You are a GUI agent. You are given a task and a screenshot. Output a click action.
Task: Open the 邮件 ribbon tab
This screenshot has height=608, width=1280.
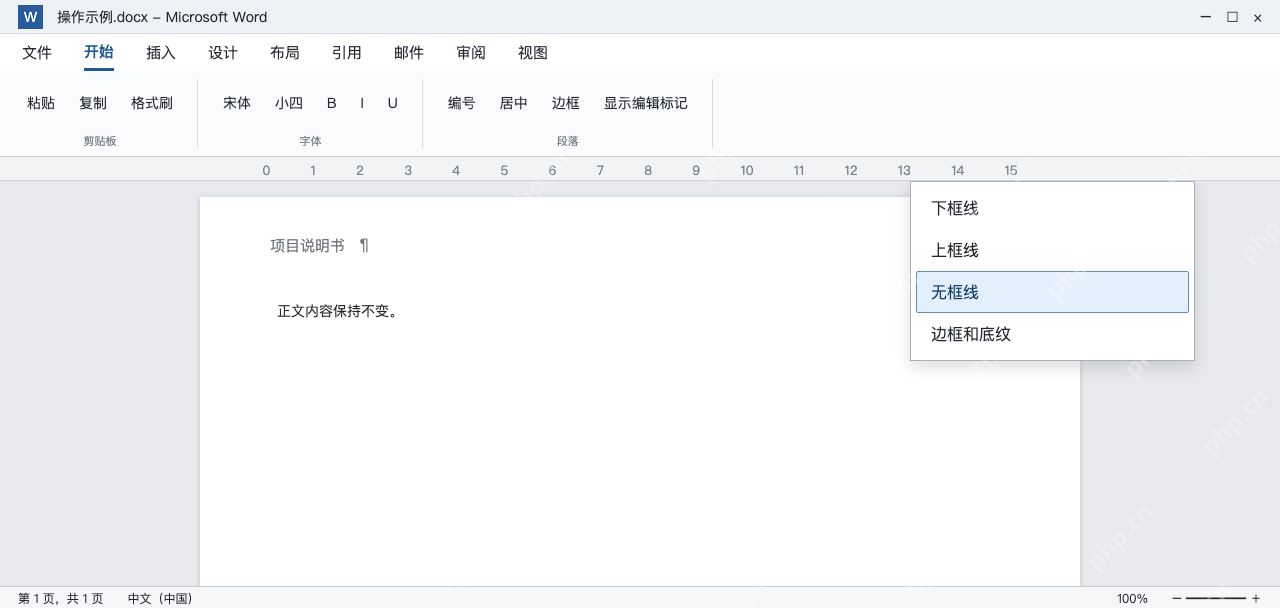409,53
